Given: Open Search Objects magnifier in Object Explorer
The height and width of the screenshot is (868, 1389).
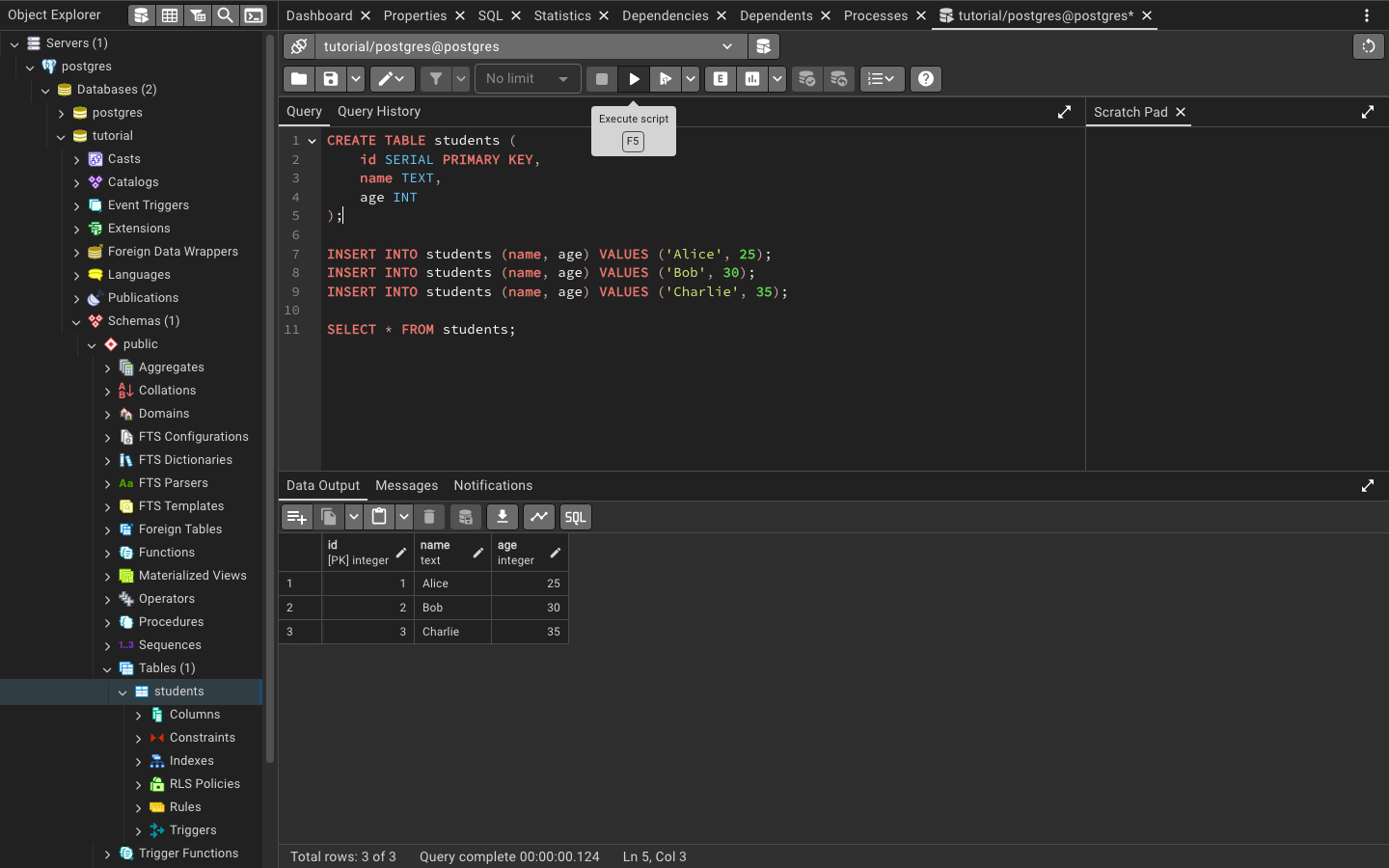Looking at the screenshot, I should [x=225, y=15].
